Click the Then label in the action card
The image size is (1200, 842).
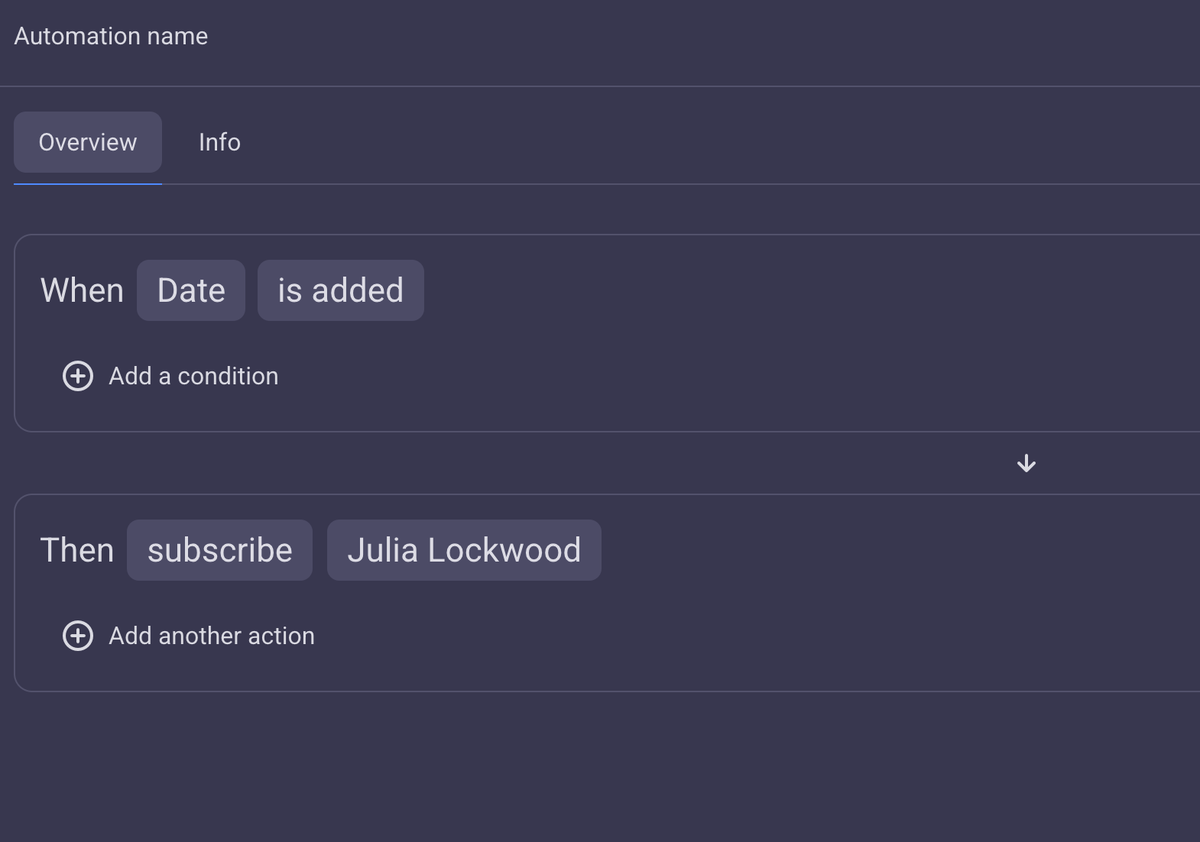77,550
